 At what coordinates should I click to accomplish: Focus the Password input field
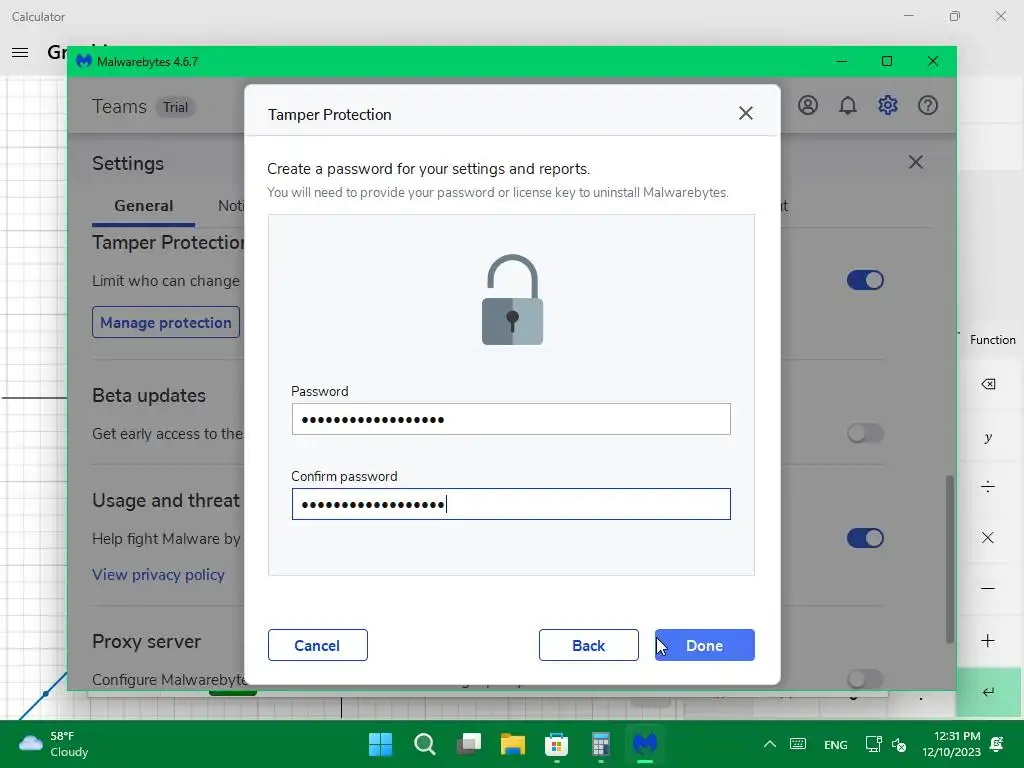coord(511,419)
